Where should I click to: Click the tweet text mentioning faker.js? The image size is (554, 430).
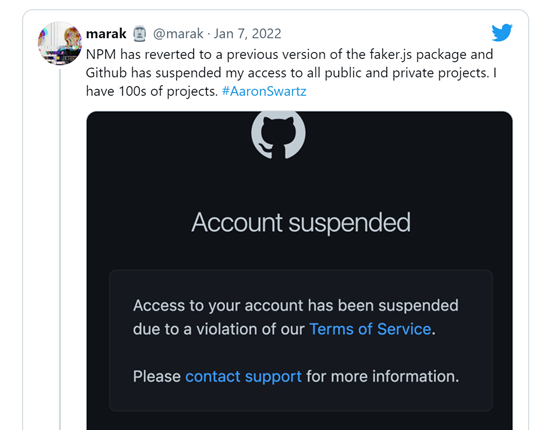(x=291, y=73)
